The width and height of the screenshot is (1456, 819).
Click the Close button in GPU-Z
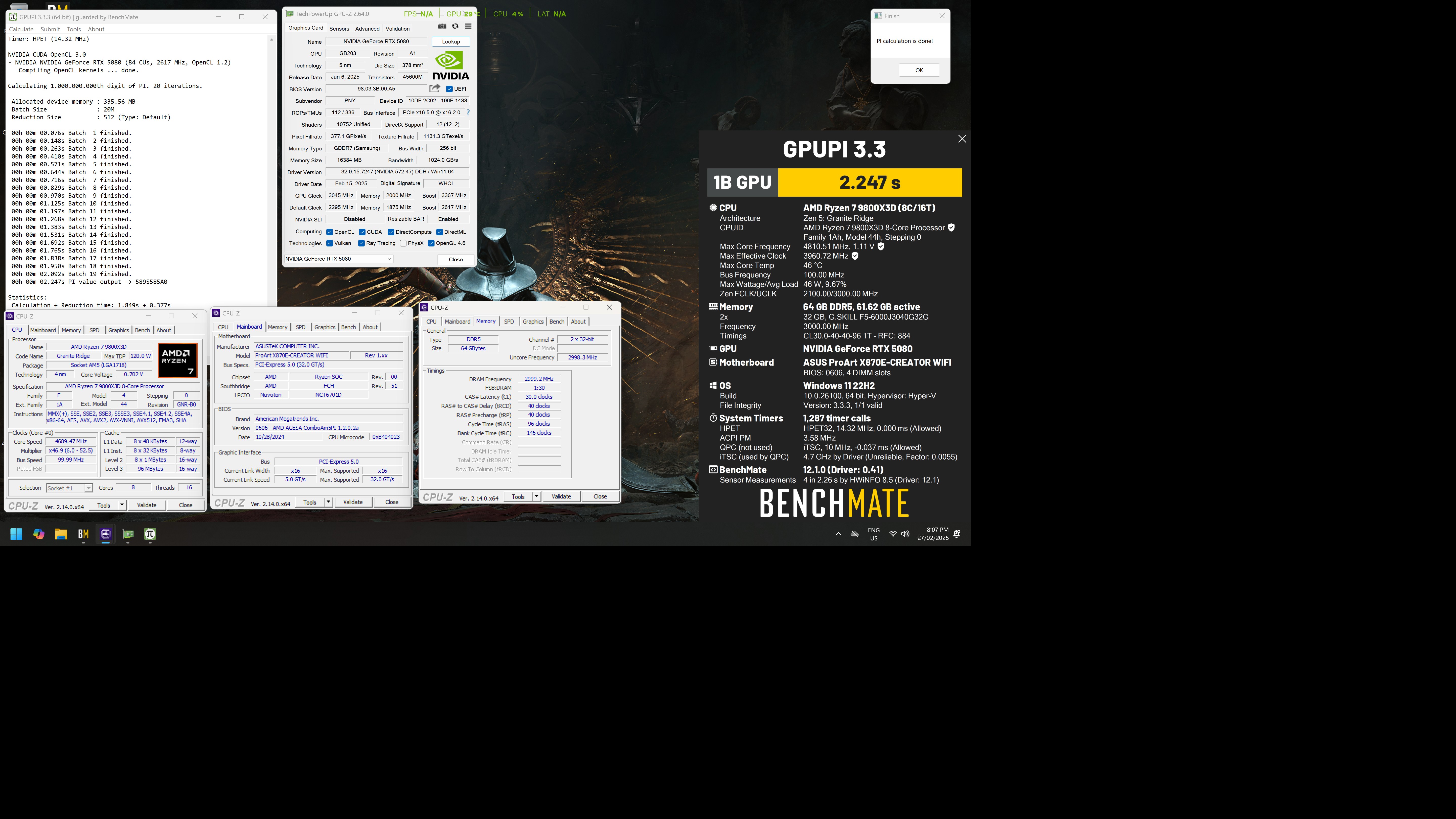click(x=456, y=259)
